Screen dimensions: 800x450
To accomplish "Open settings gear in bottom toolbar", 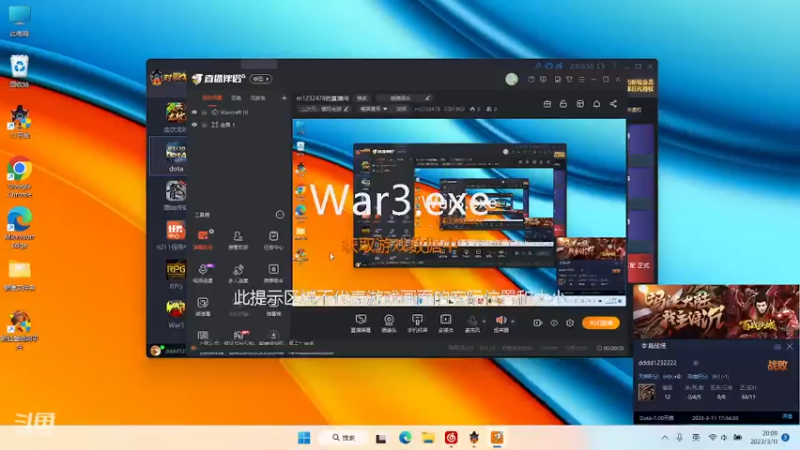I will (570, 323).
